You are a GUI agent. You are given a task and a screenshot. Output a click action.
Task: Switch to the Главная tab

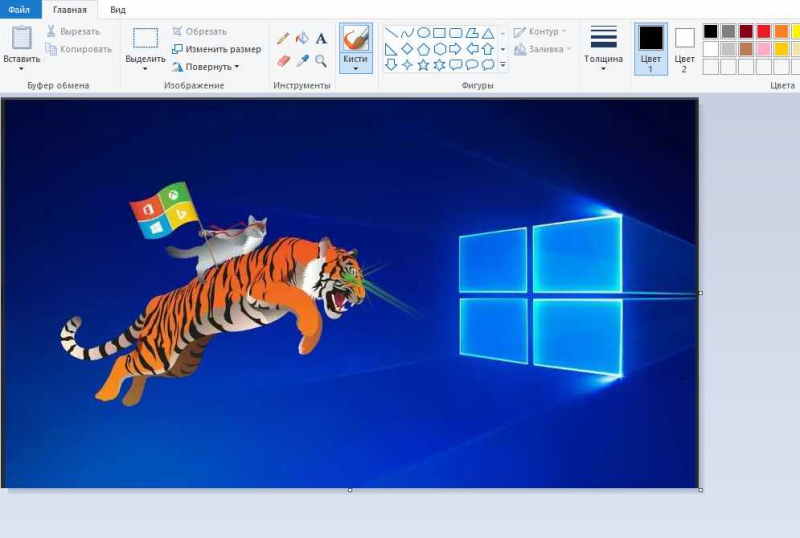pos(70,10)
